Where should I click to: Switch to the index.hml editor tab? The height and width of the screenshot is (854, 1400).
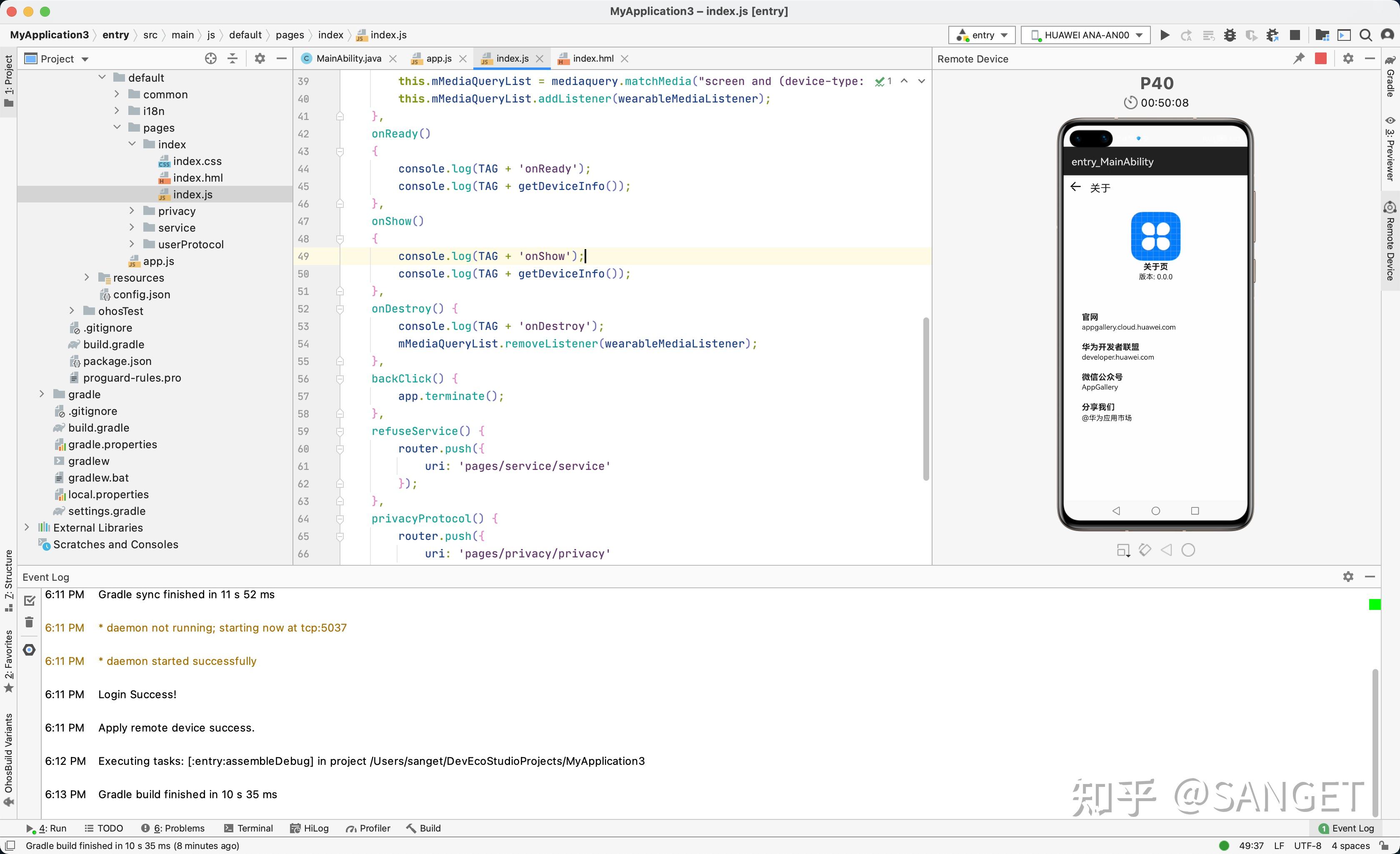(x=592, y=58)
